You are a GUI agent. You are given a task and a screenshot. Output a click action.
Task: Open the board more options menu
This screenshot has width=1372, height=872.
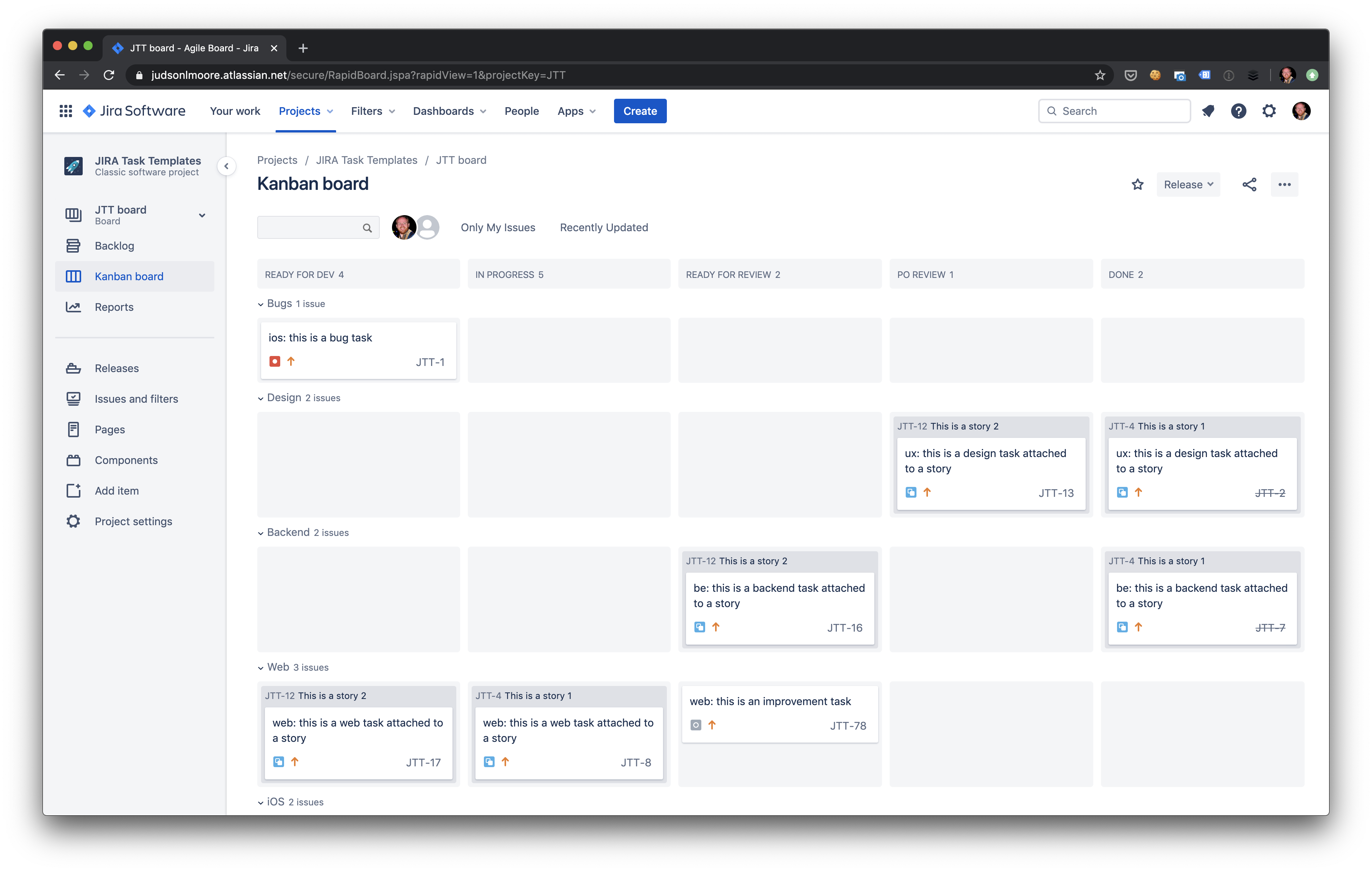coord(1284,185)
